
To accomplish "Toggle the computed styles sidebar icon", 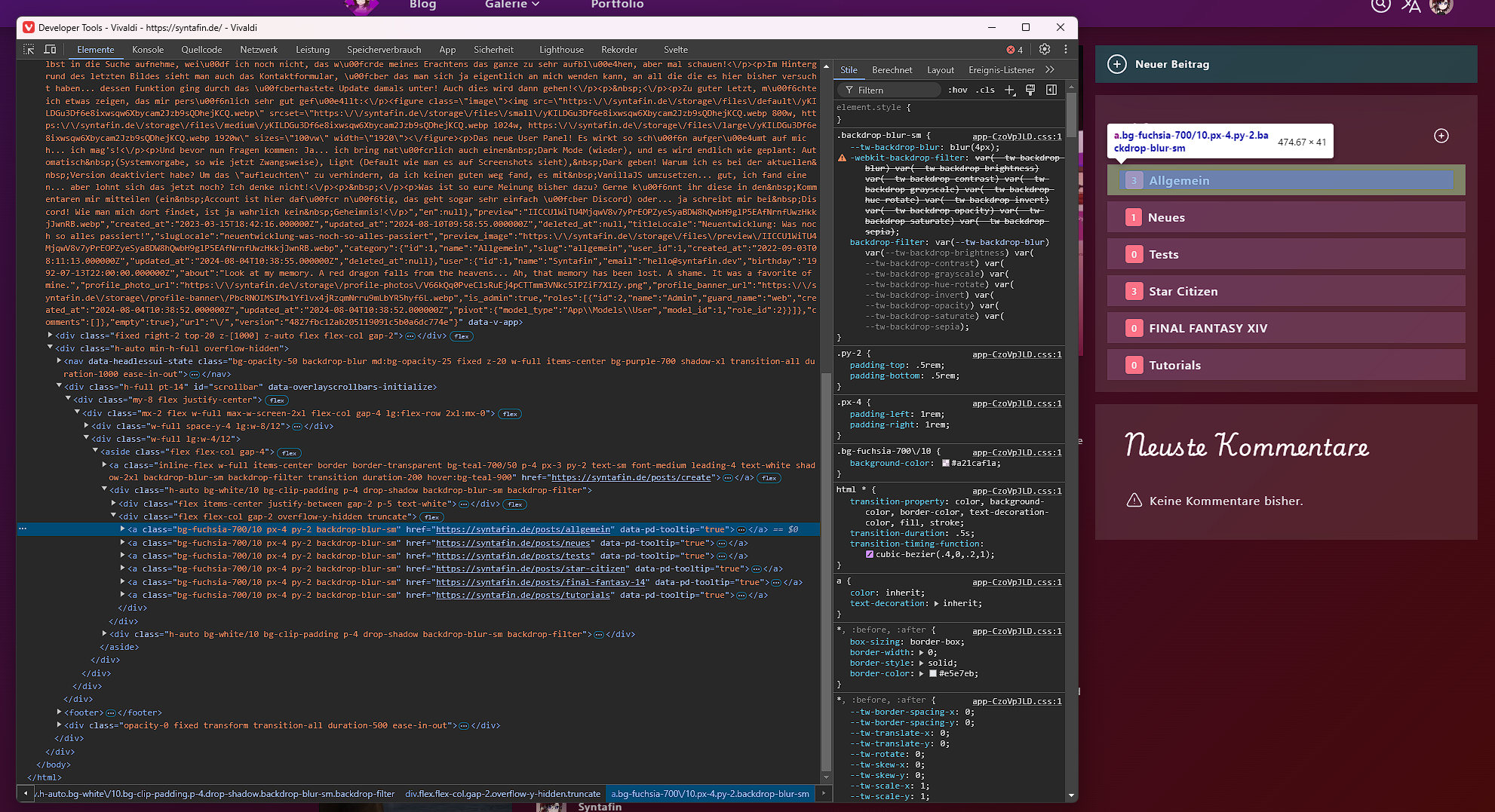I will click(1051, 90).
